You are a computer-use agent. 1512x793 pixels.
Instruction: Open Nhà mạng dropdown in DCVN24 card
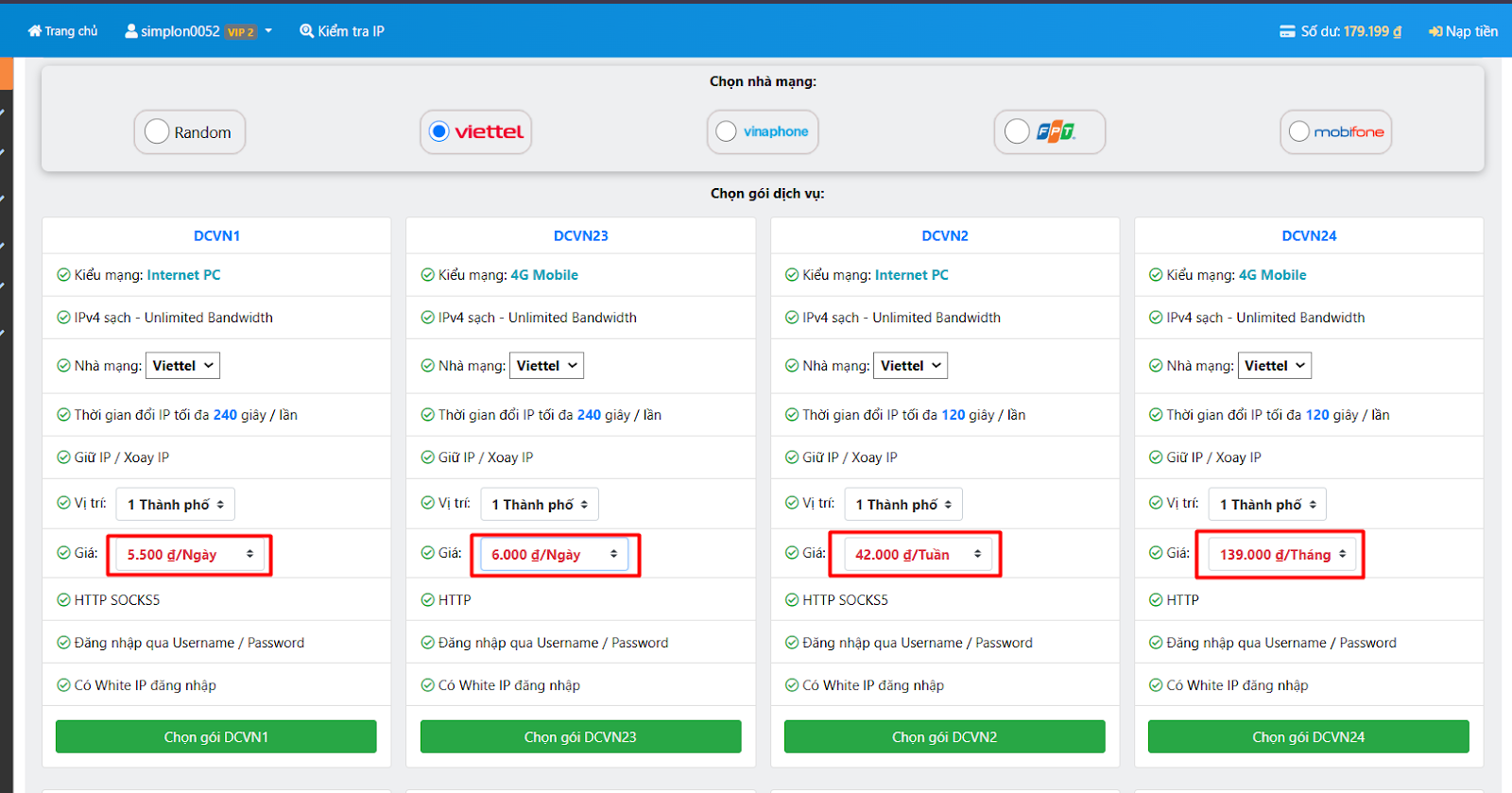(1274, 366)
